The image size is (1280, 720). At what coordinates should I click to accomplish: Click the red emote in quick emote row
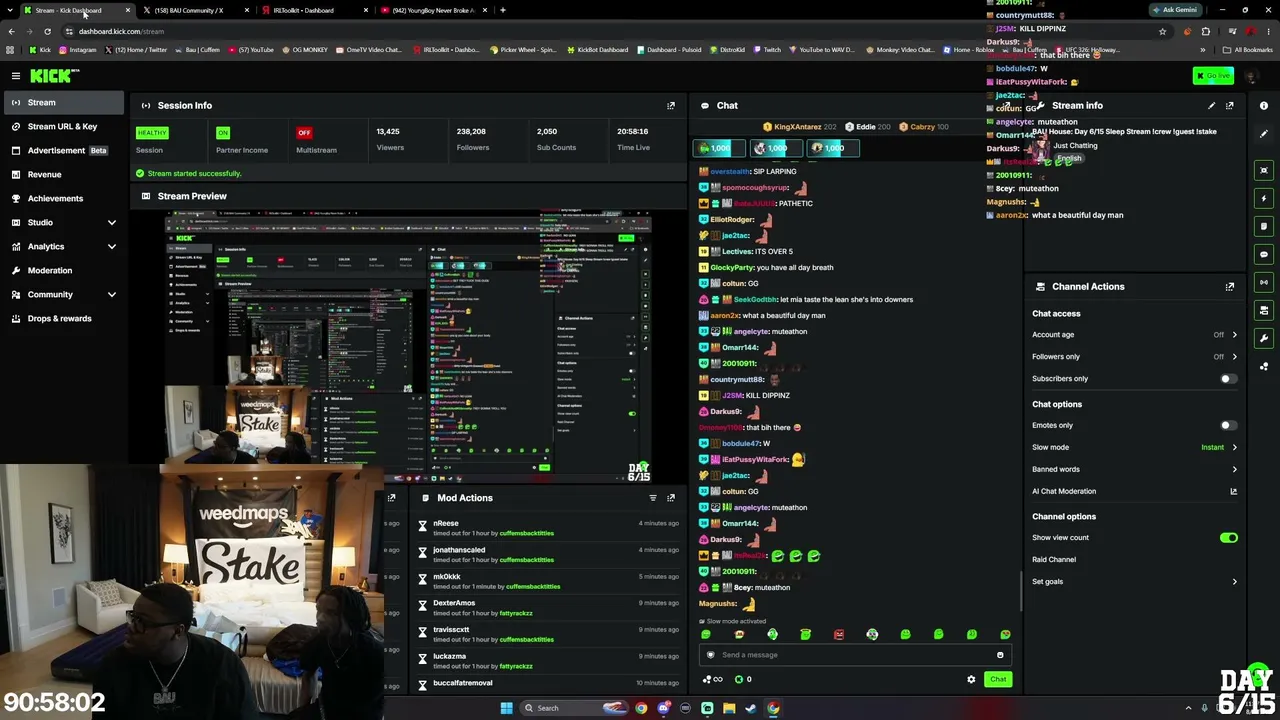pos(839,634)
